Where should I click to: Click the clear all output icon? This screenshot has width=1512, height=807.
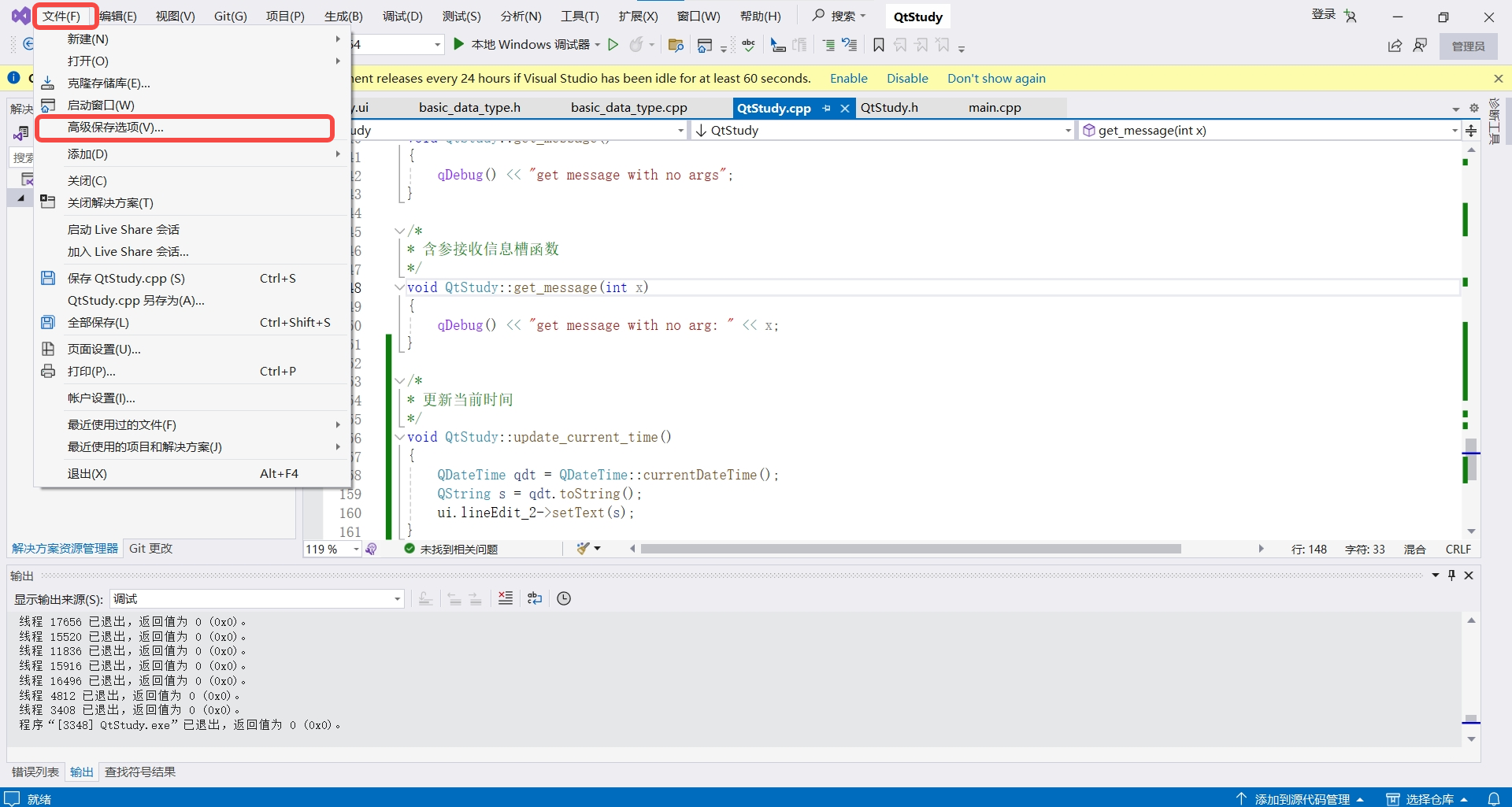click(506, 598)
